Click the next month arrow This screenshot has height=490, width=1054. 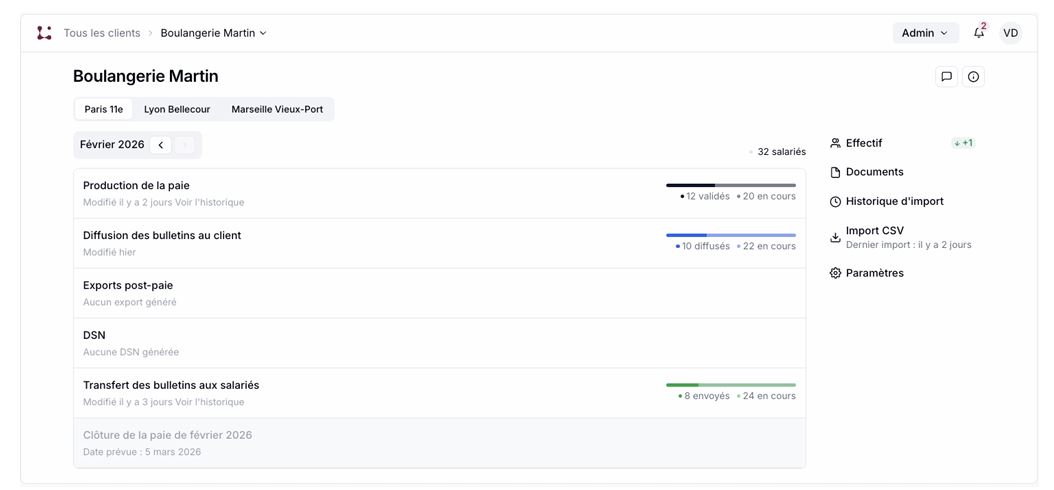(184, 145)
